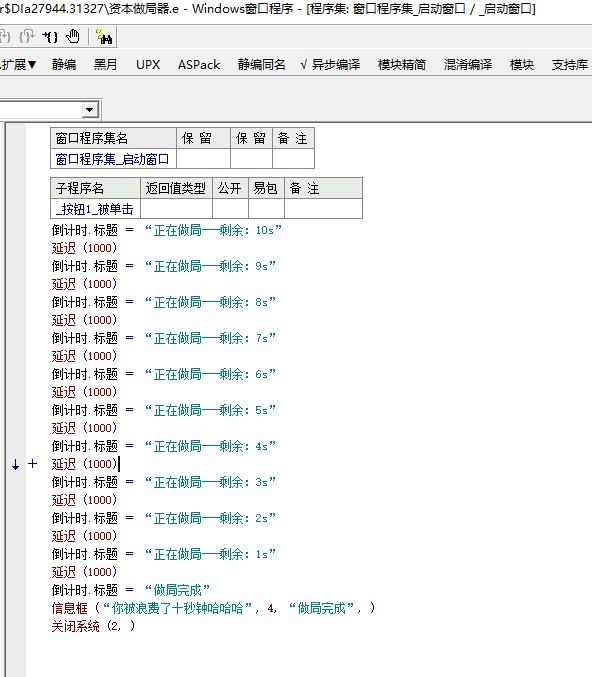Click the 静编 compile button
This screenshot has width=592, height=677.
point(64,65)
